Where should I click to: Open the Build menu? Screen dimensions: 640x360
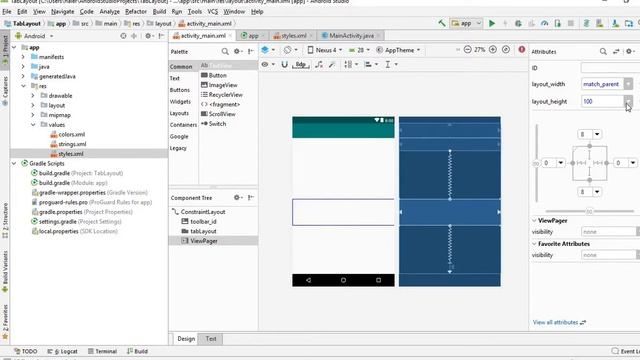pos(159,11)
